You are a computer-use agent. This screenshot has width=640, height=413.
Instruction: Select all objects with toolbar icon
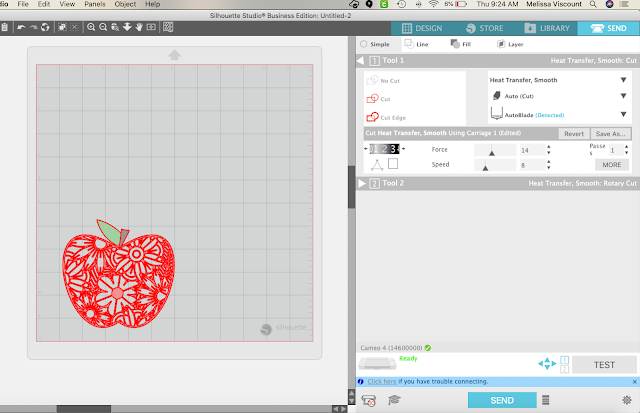point(62,27)
